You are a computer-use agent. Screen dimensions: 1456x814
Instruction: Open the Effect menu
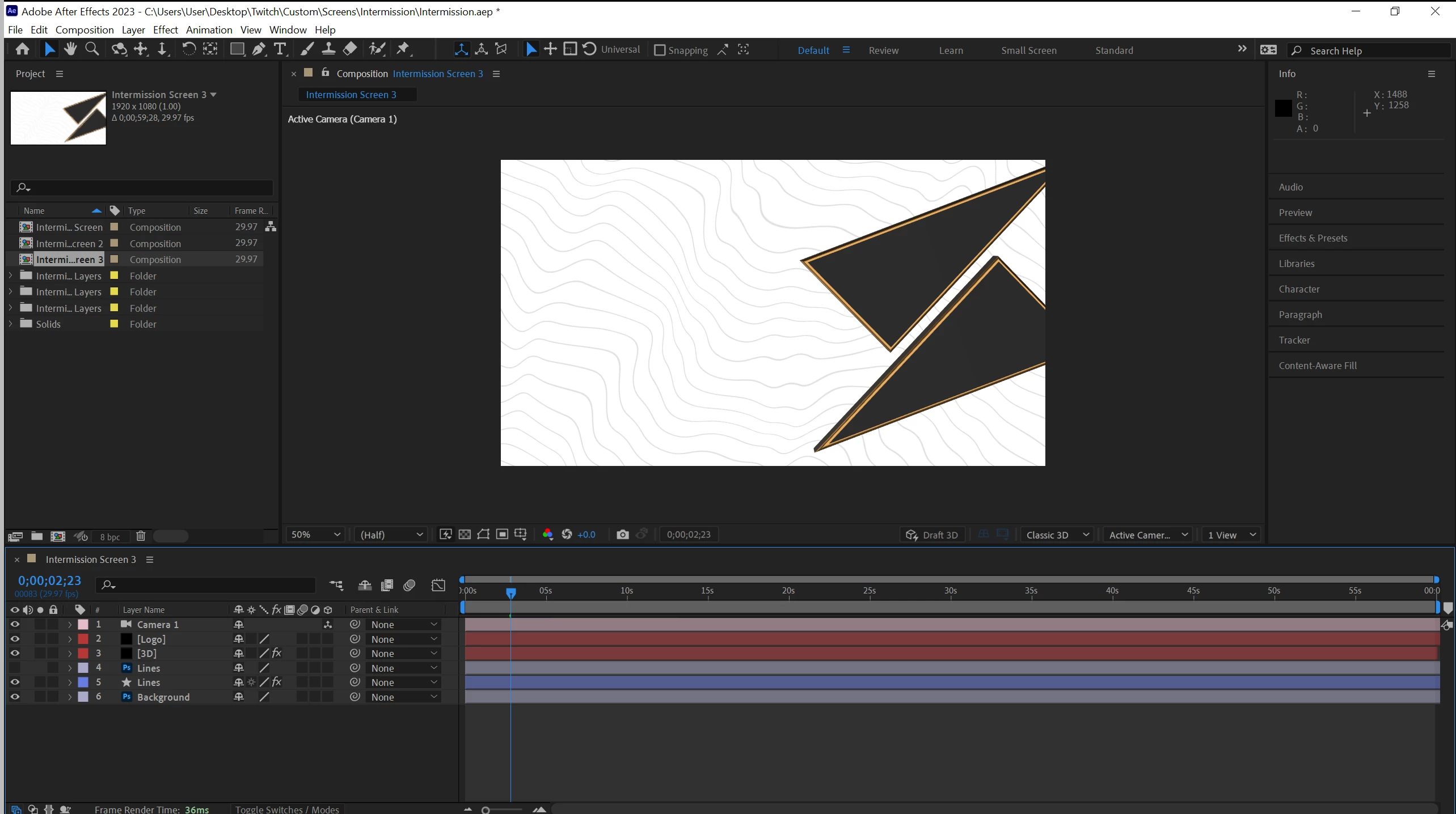(165, 29)
